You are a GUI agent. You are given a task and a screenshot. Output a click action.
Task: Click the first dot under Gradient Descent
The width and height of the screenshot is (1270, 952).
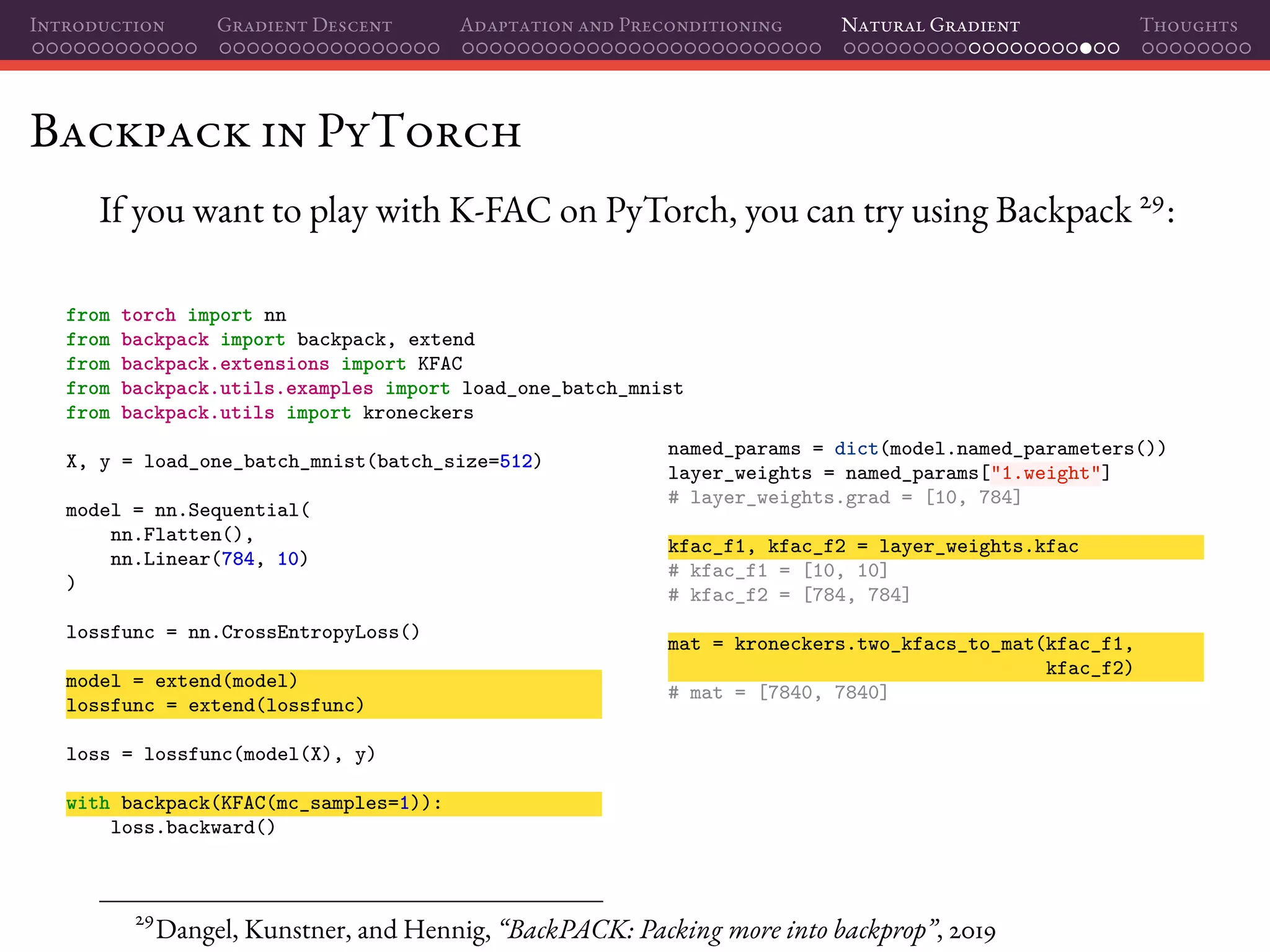pyautogui.click(x=225, y=48)
